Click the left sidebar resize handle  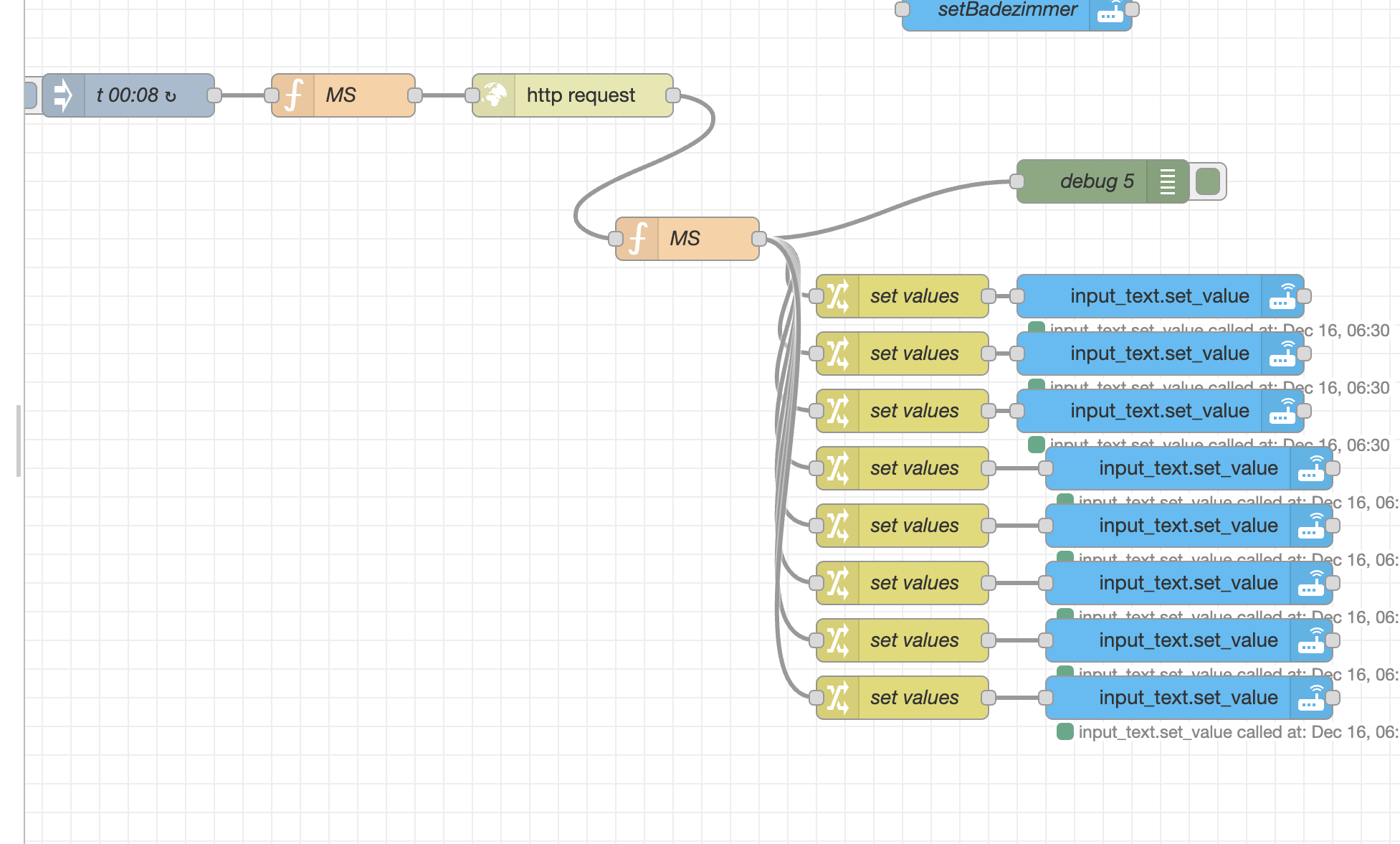pos(19,440)
